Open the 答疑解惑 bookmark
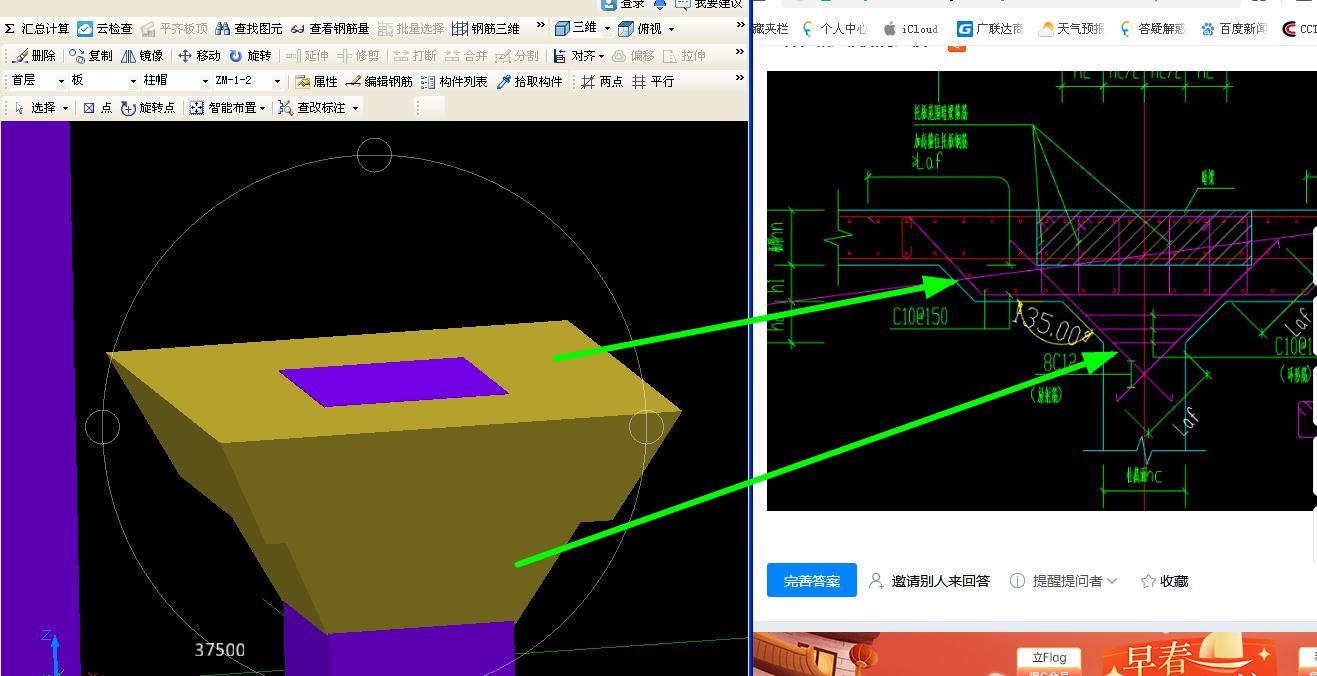The image size is (1317, 676). point(1152,29)
